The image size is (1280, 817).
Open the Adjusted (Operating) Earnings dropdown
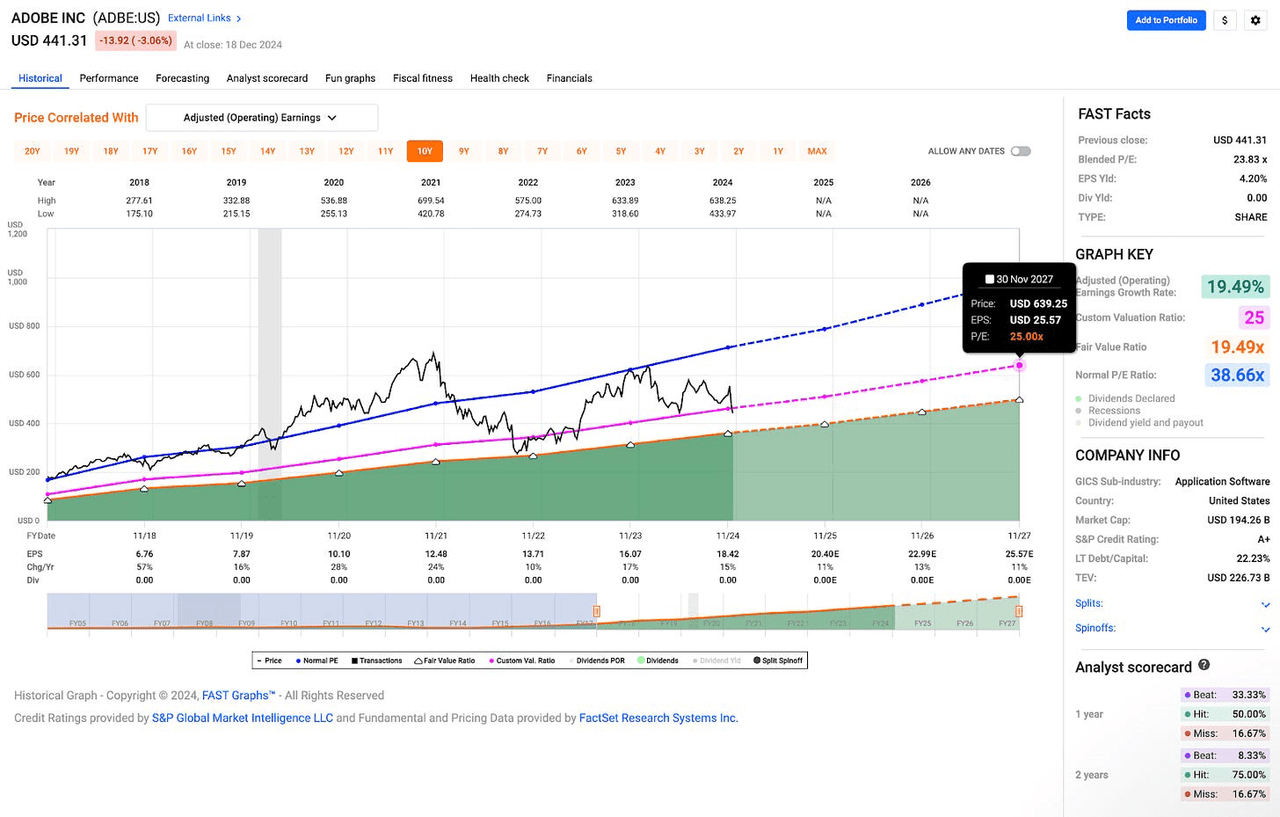[262, 117]
